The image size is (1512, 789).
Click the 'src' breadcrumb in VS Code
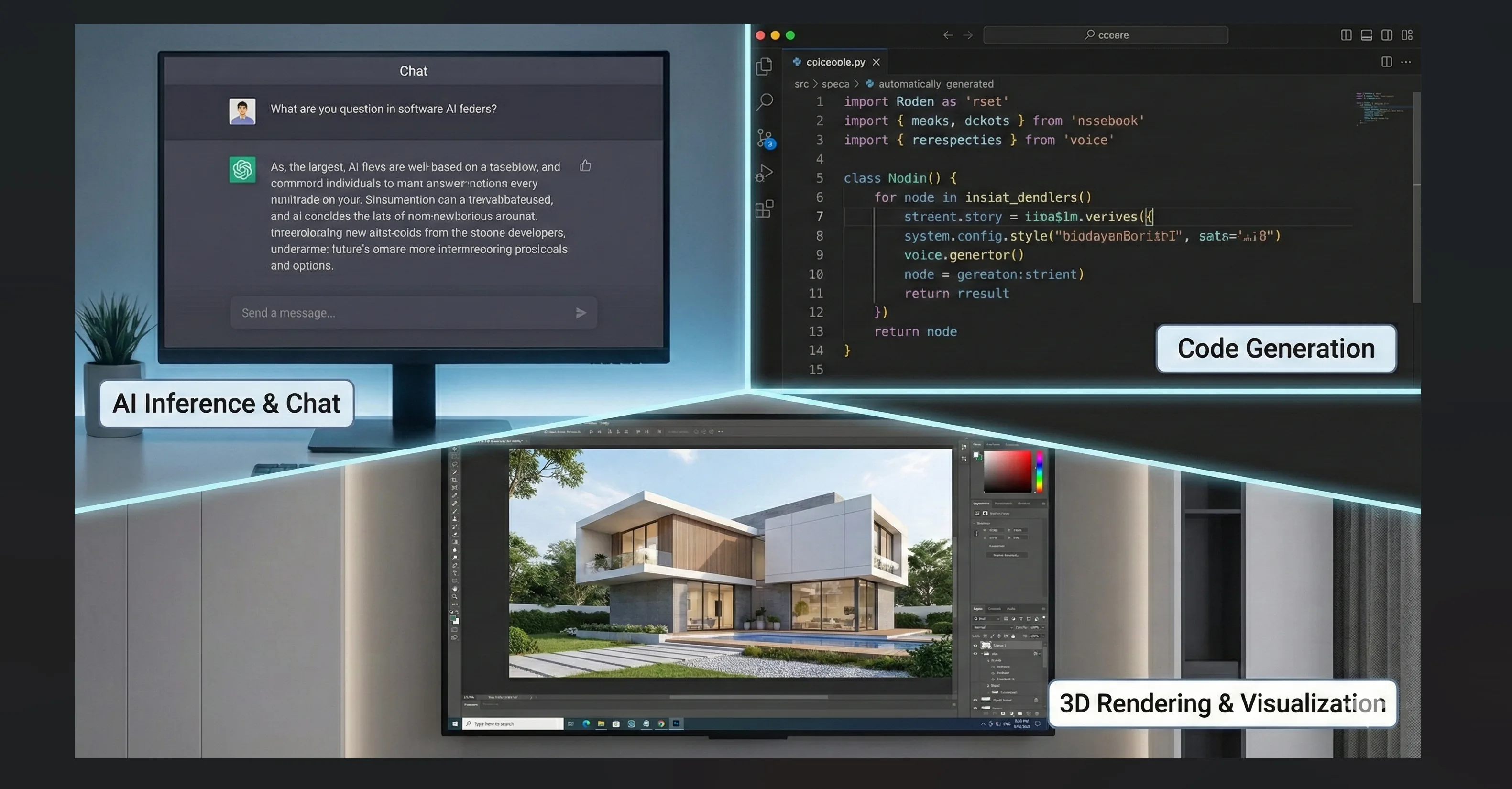[x=801, y=84]
